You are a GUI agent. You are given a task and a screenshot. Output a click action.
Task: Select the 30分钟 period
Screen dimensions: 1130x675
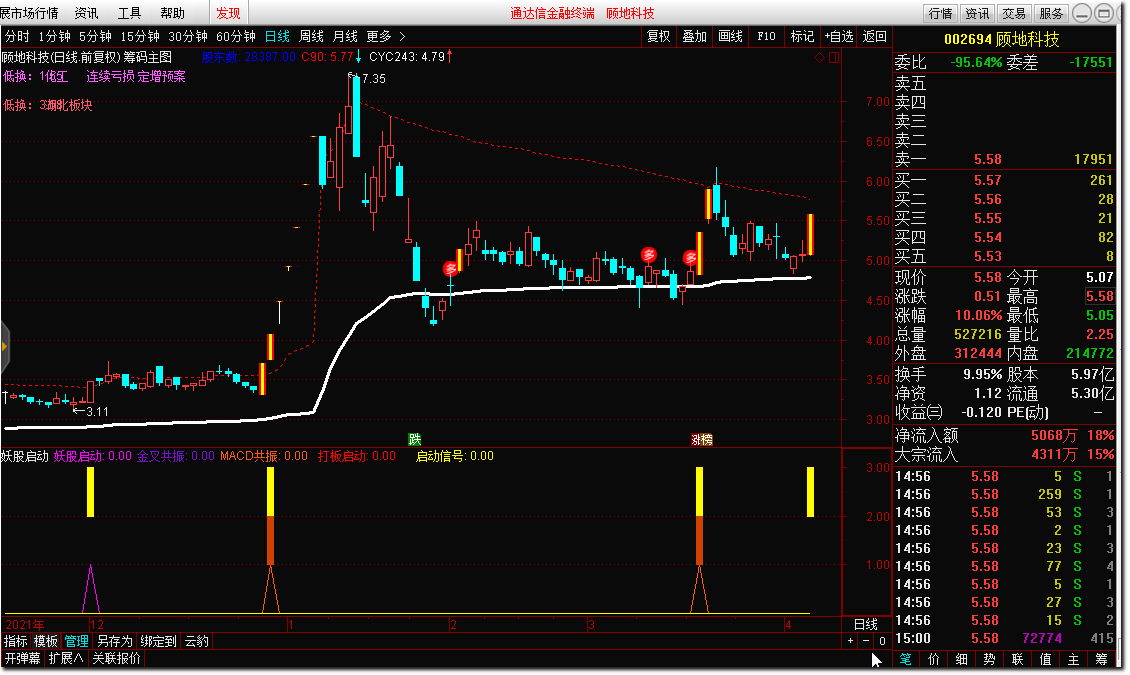[x=188, y=36]
